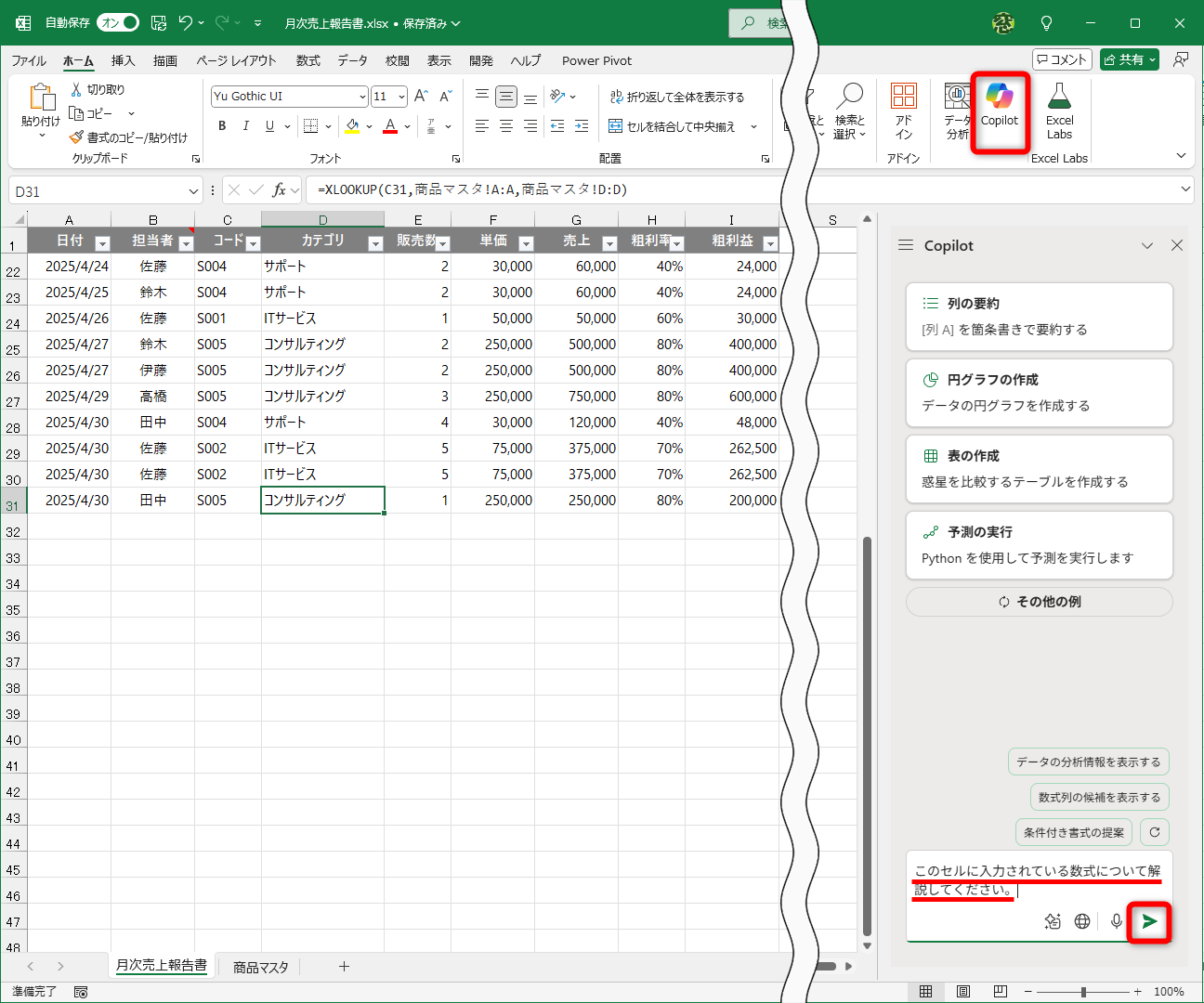Click the microphone icon in Copilot input
This screenshot has height=1003, width=1204.
click(1117, 921)
